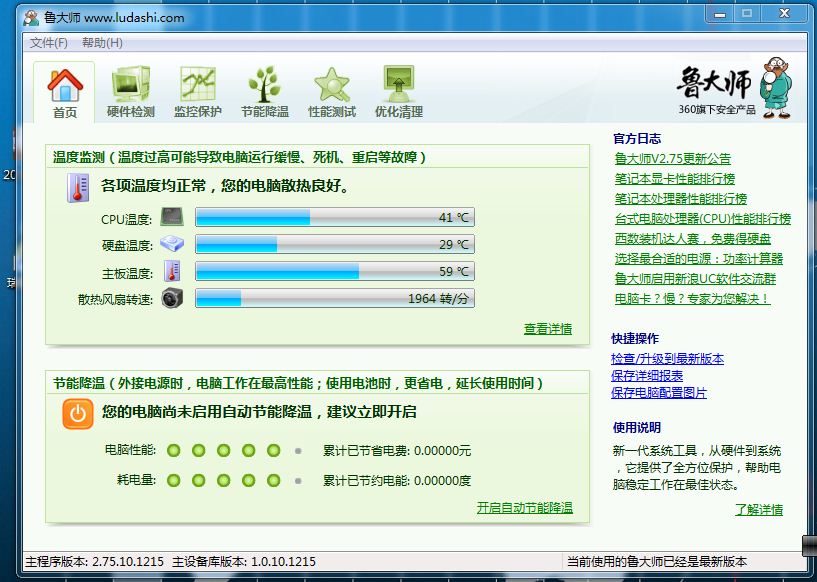The image size is (817, 582).
Task: Click the 使用说明 heading
Action: point(637,428)
